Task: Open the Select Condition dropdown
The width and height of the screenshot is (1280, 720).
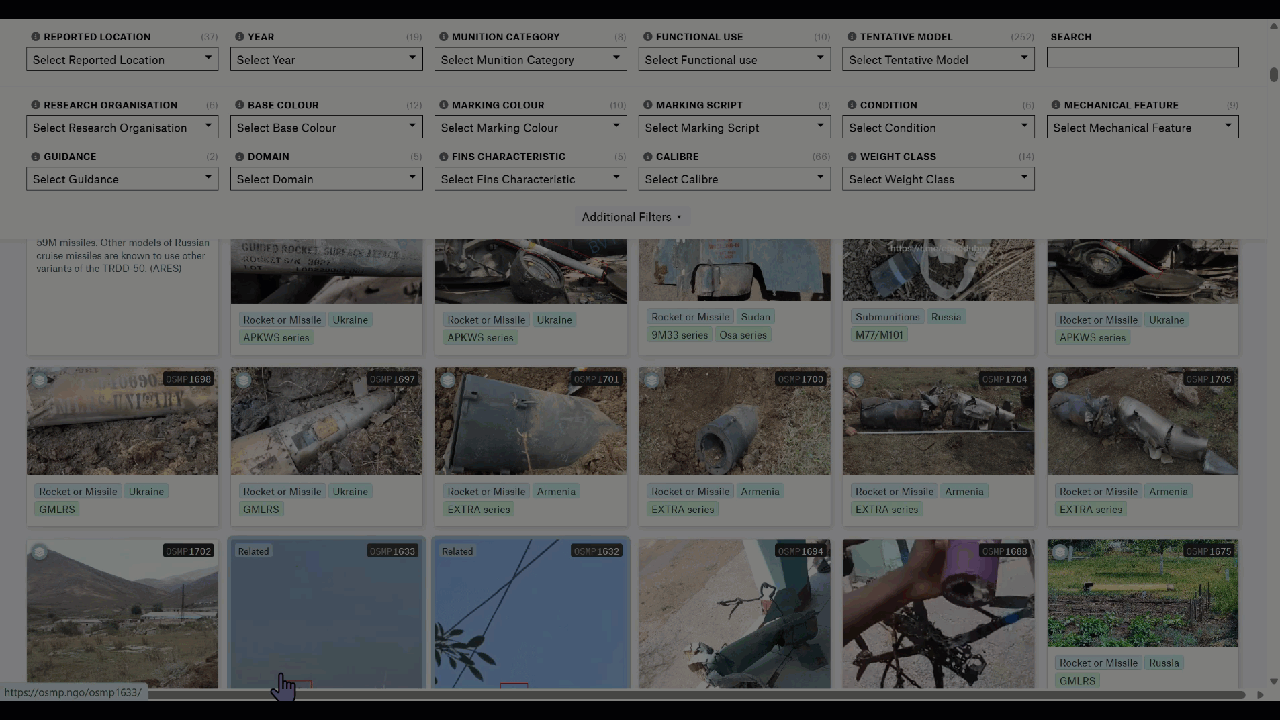Action: pyautogui.click(x=938, y=128)
